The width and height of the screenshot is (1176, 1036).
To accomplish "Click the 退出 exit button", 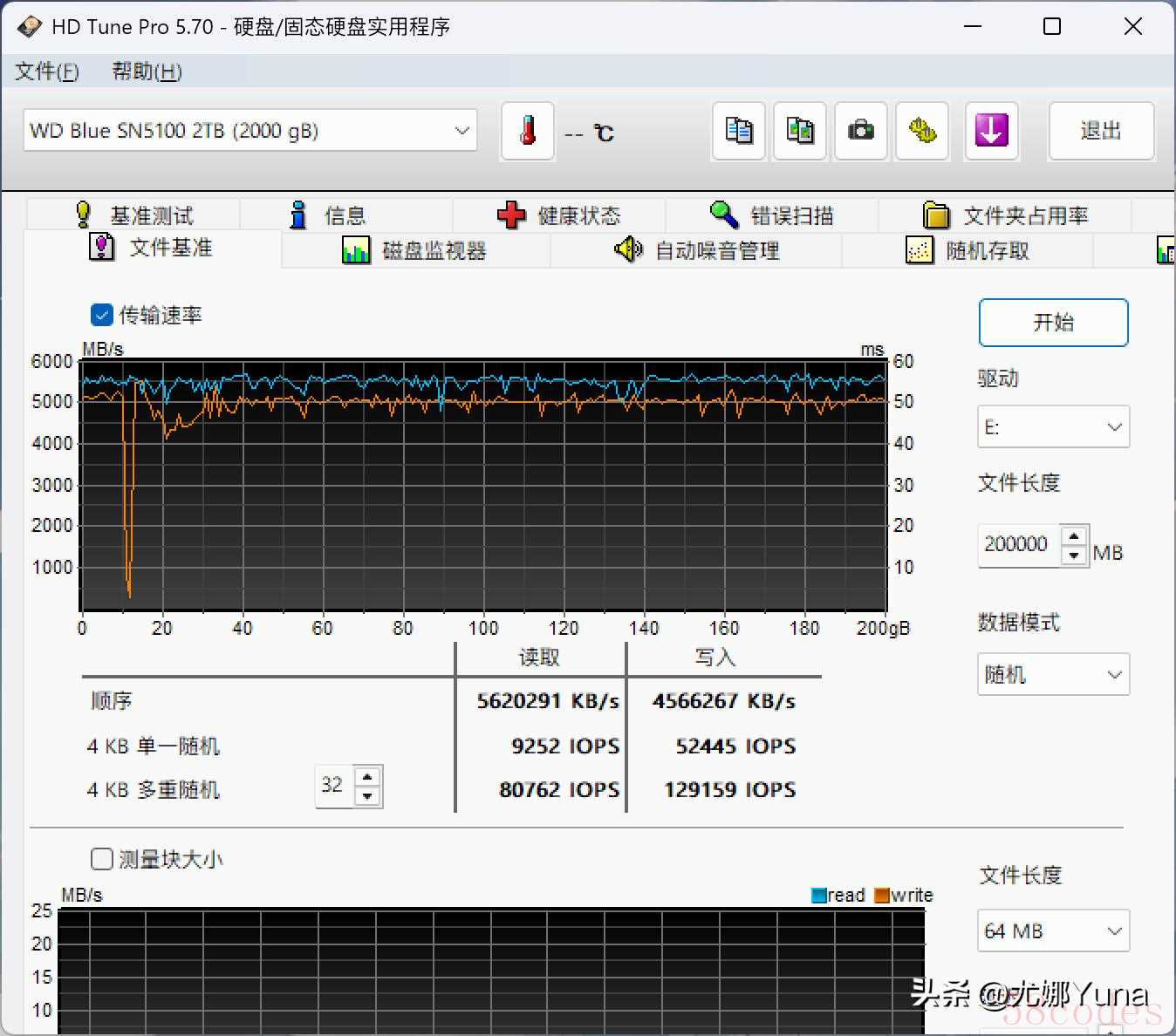I will pyautogui.click(x=1101, y=131).
